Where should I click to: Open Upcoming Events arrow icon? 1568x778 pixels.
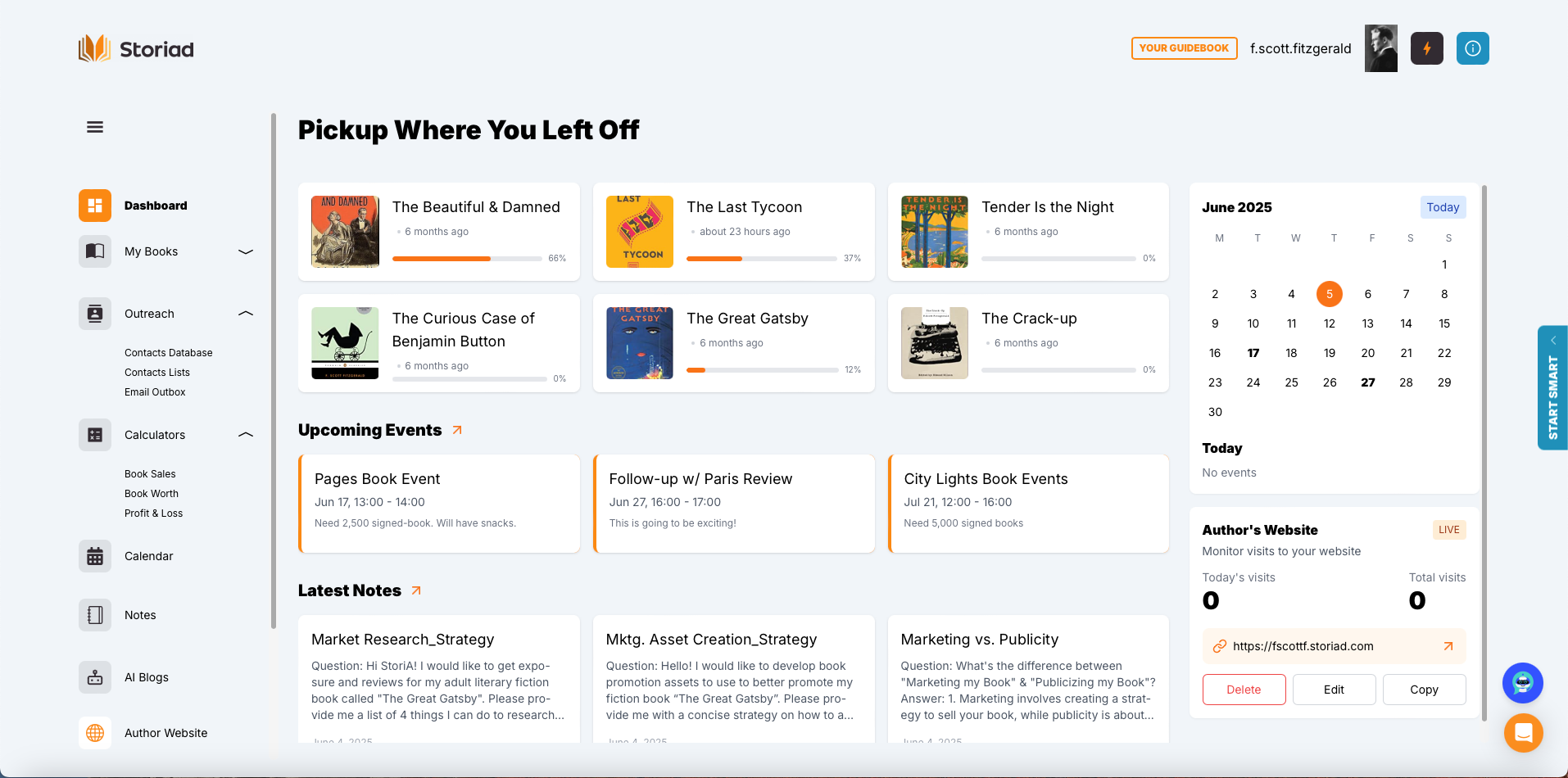coord(457,430)
